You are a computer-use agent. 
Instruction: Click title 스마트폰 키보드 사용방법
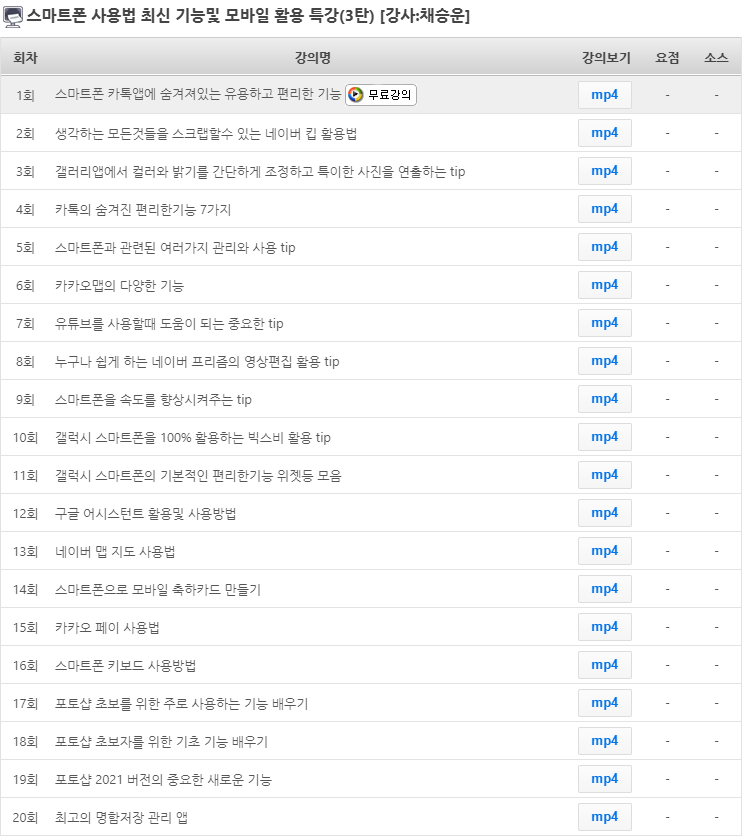coord(125,665)
